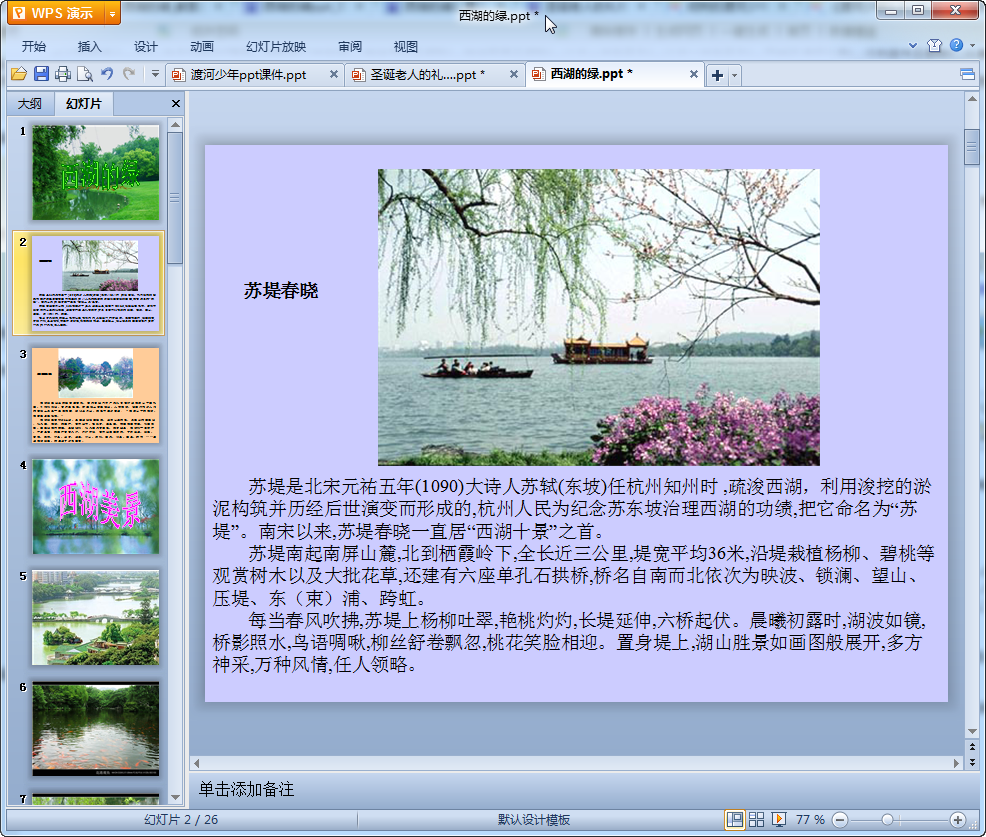This screenshot has width=986, height=837.
Task: Click the 77 % zoom level
Action: [x=810, y=819]
